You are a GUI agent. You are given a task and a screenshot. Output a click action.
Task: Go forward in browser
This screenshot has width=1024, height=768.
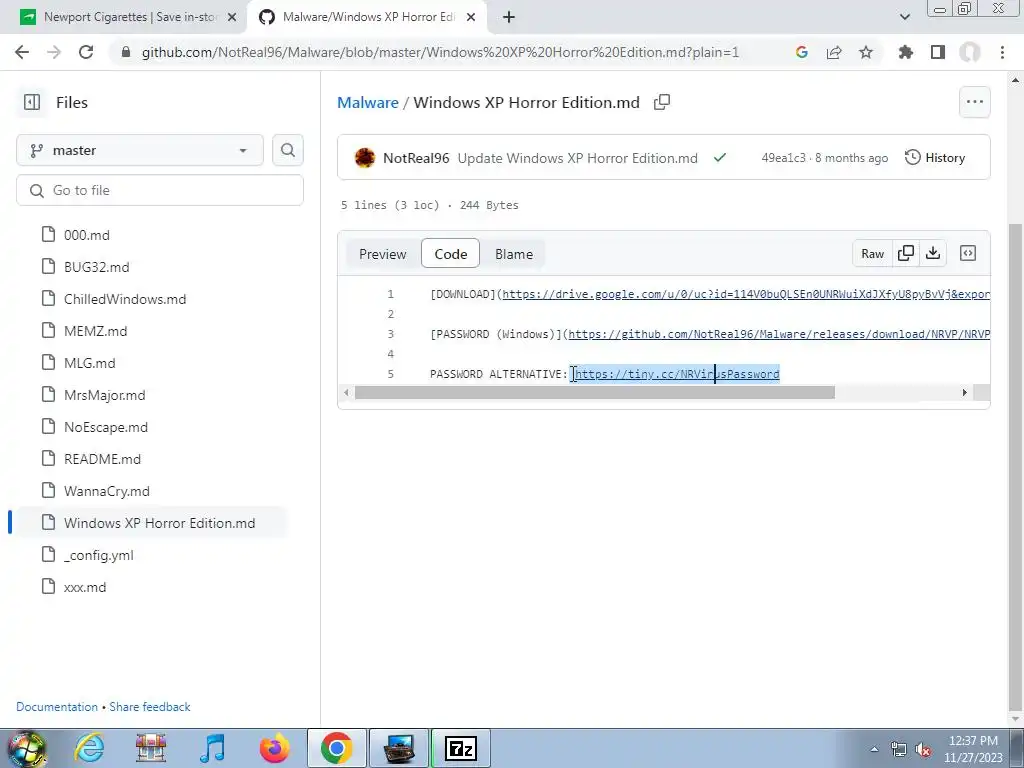point(54,52)
